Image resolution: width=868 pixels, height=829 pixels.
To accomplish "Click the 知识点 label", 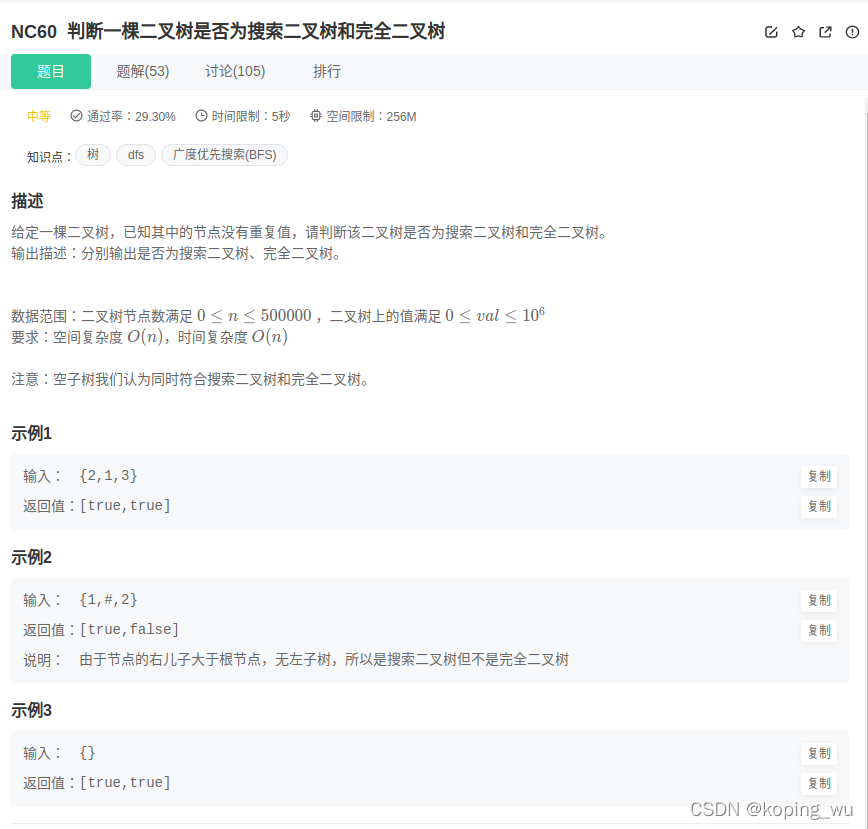I will coord(49,157).
